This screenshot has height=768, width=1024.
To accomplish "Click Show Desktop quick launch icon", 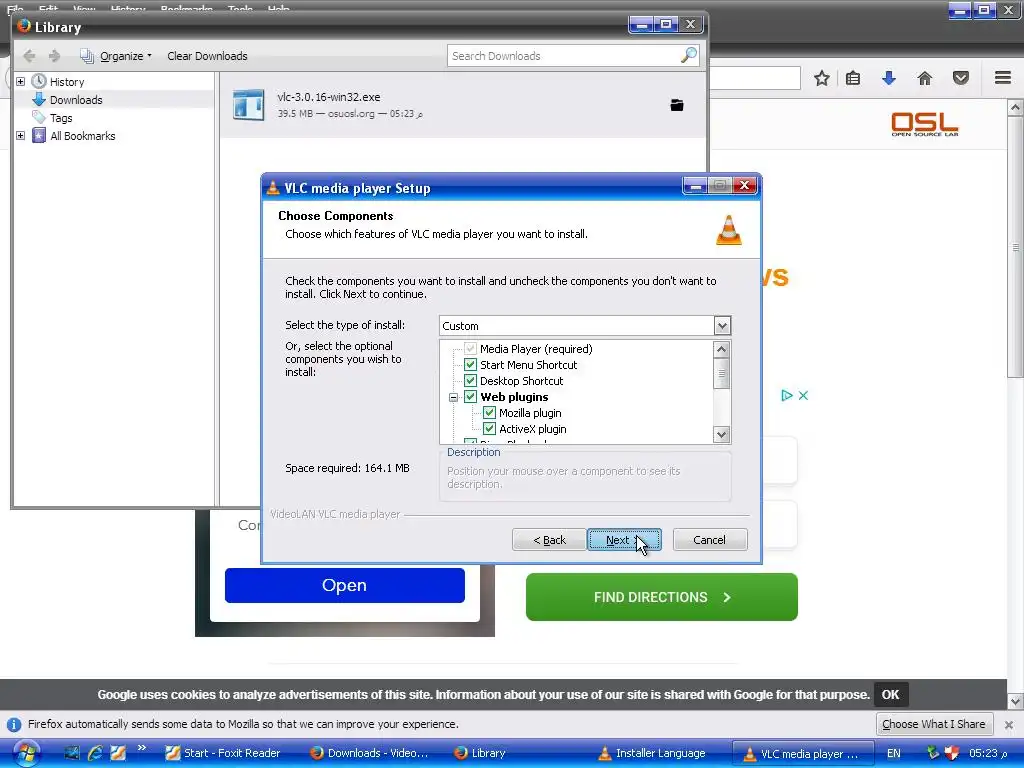I will point(72,753).
